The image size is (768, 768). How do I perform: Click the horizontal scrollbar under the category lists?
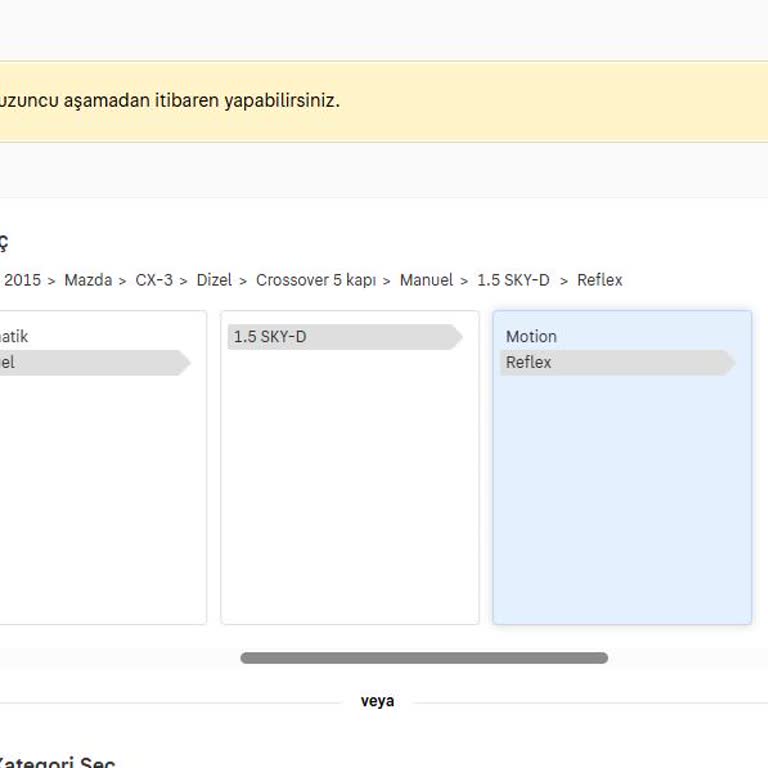[424, 658]
